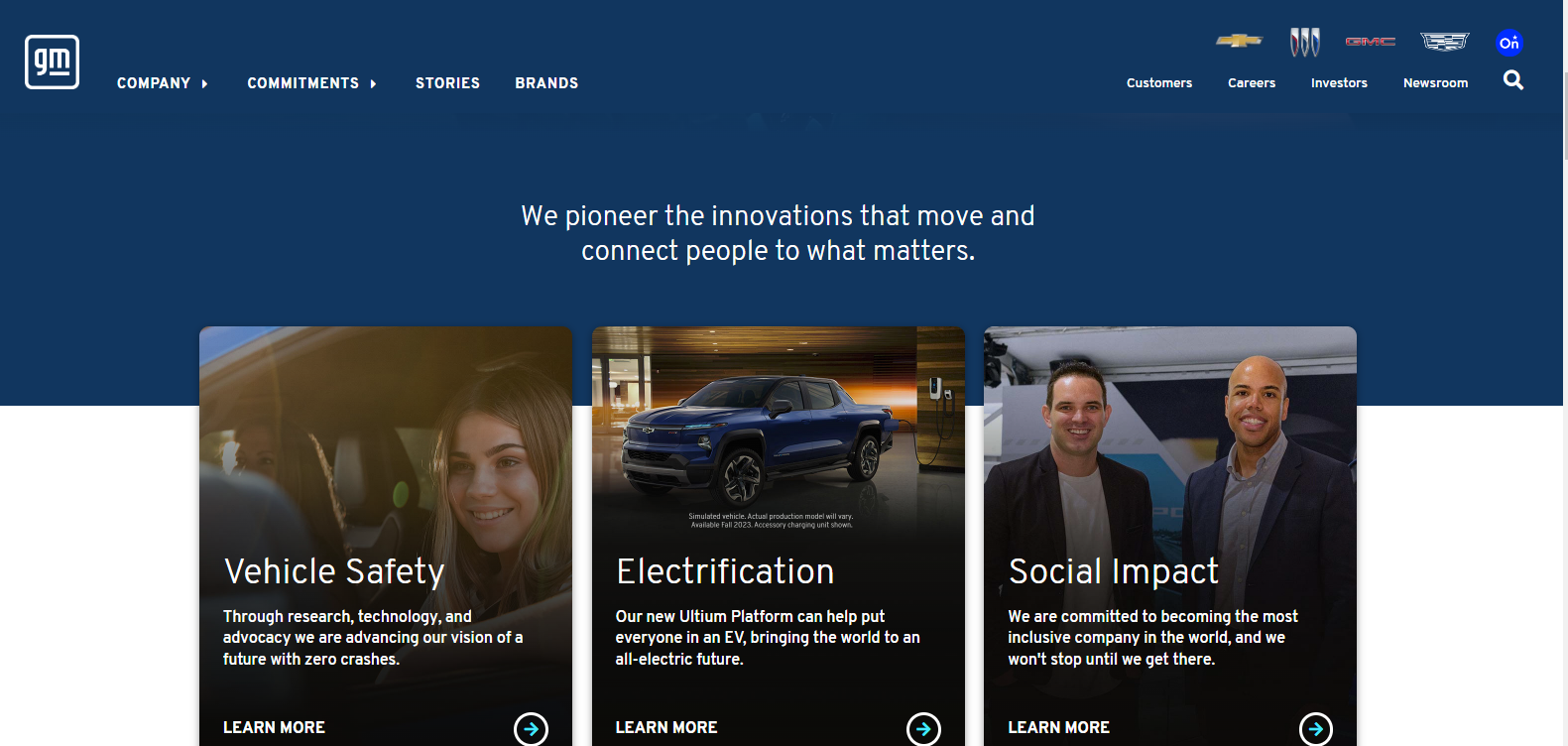Click the Vehicle Safety arrow circle icon

(531, 729)
